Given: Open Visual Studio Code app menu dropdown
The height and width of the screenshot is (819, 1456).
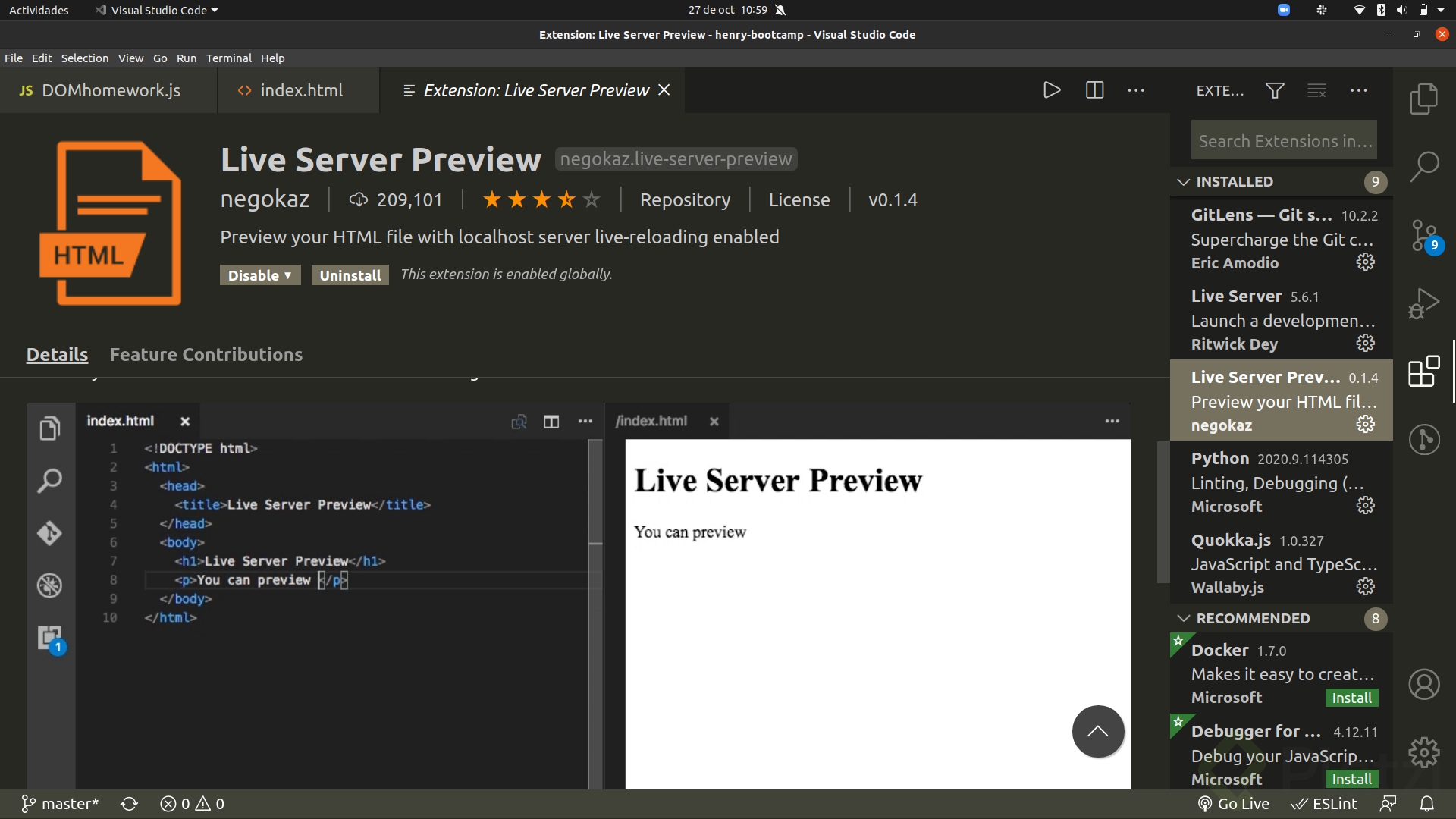Looking at the screenshot, I should 157,11.
